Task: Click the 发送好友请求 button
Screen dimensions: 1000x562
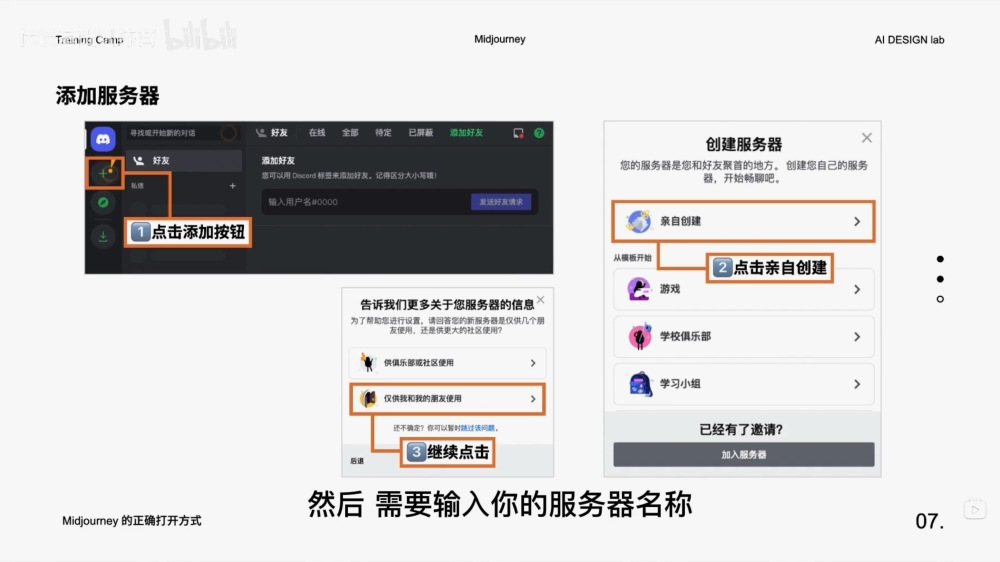Action: (501, 202)
